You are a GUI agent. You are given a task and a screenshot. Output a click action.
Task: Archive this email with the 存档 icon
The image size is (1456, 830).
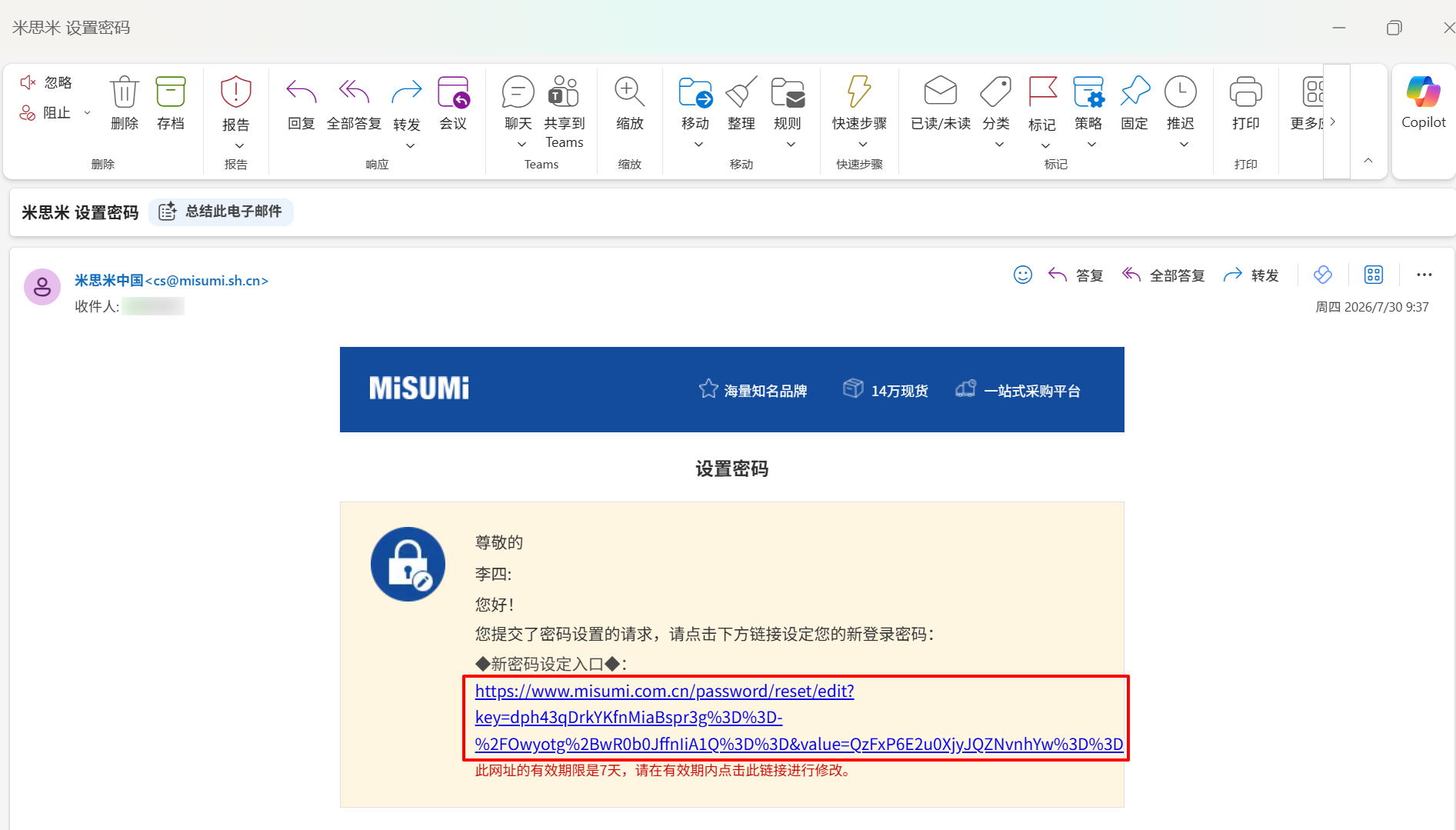(170, 92)
